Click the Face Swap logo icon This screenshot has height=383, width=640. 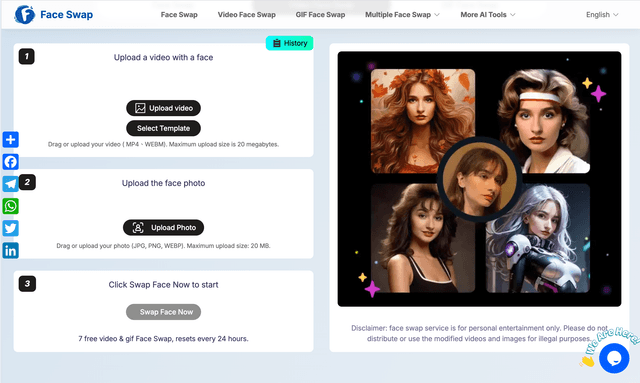pyautogui.click(x=24, y=15)
